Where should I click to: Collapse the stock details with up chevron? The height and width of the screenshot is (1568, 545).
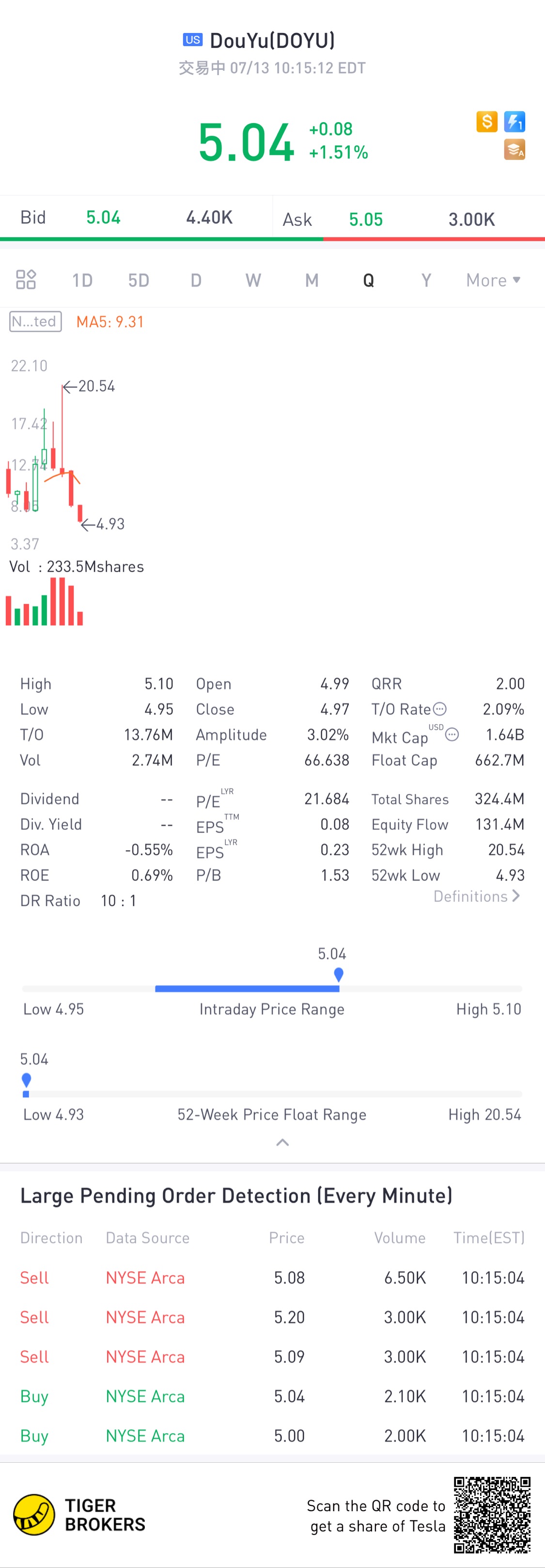[x=282, y=1142]
